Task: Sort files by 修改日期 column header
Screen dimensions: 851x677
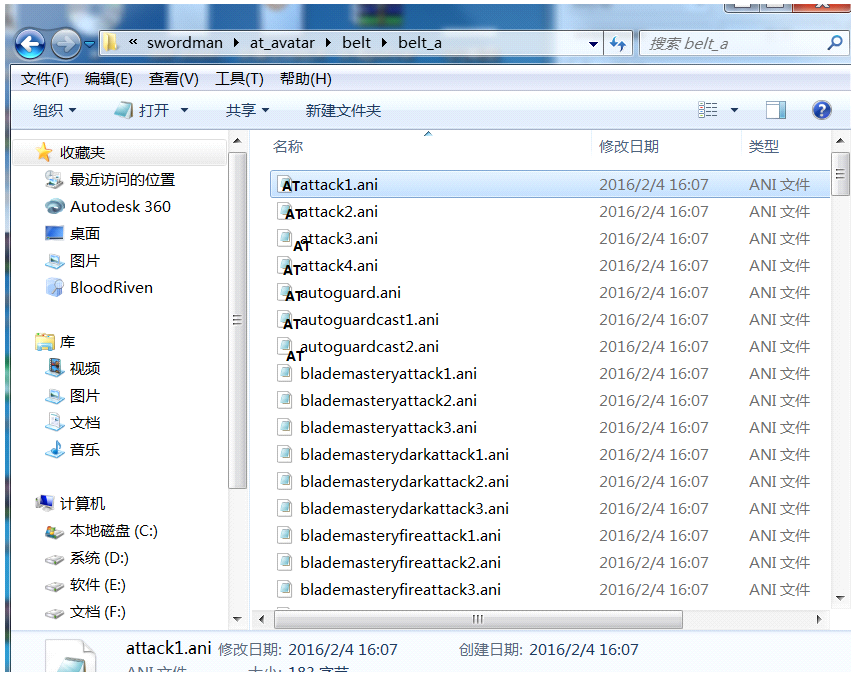Action: (629, 146)
